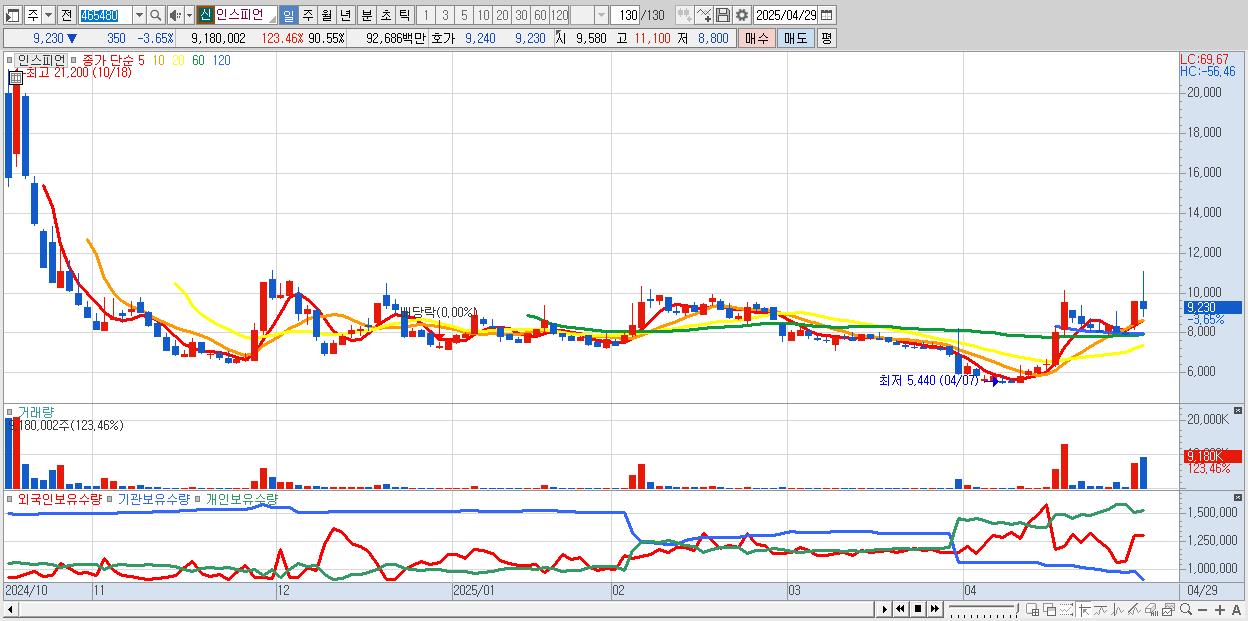The height and width of the screenshot is (621, 1248).
Task: Click the 2025/04/29 date field
Action: pyautogui.click(x=785, y=15)
